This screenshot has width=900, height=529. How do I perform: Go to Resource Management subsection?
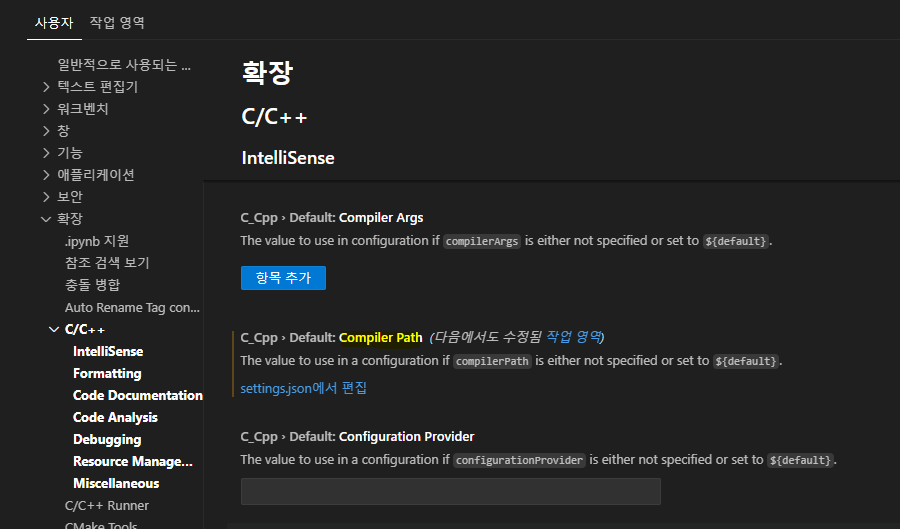coord(133,461)
